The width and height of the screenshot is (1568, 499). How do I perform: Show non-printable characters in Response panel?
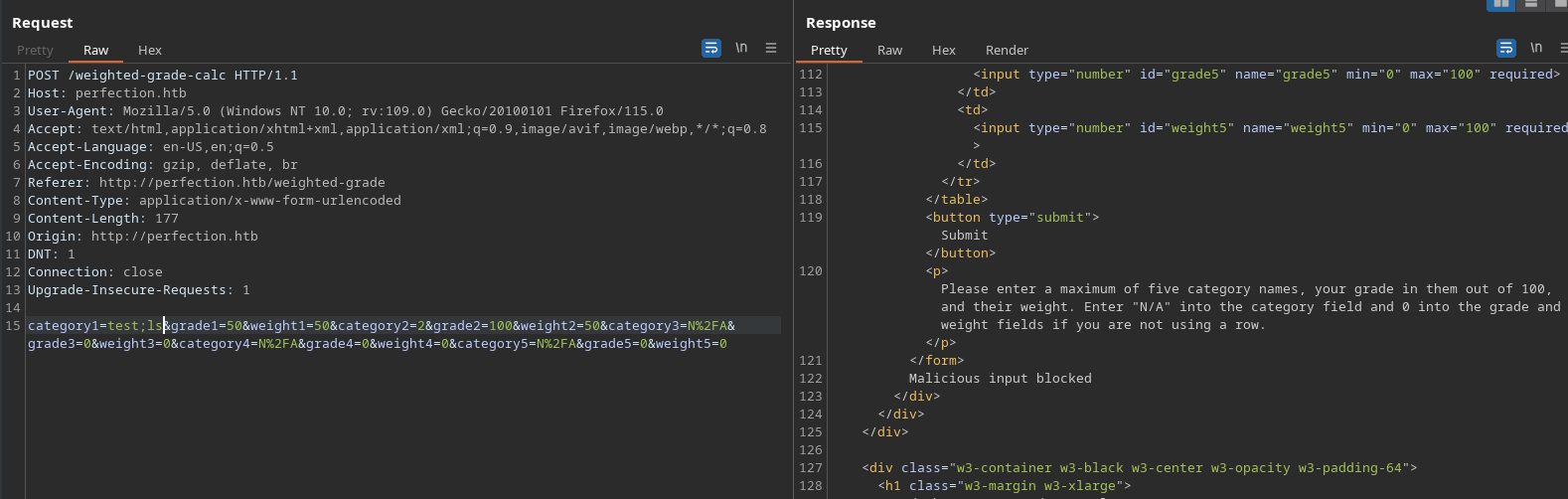1536,48
